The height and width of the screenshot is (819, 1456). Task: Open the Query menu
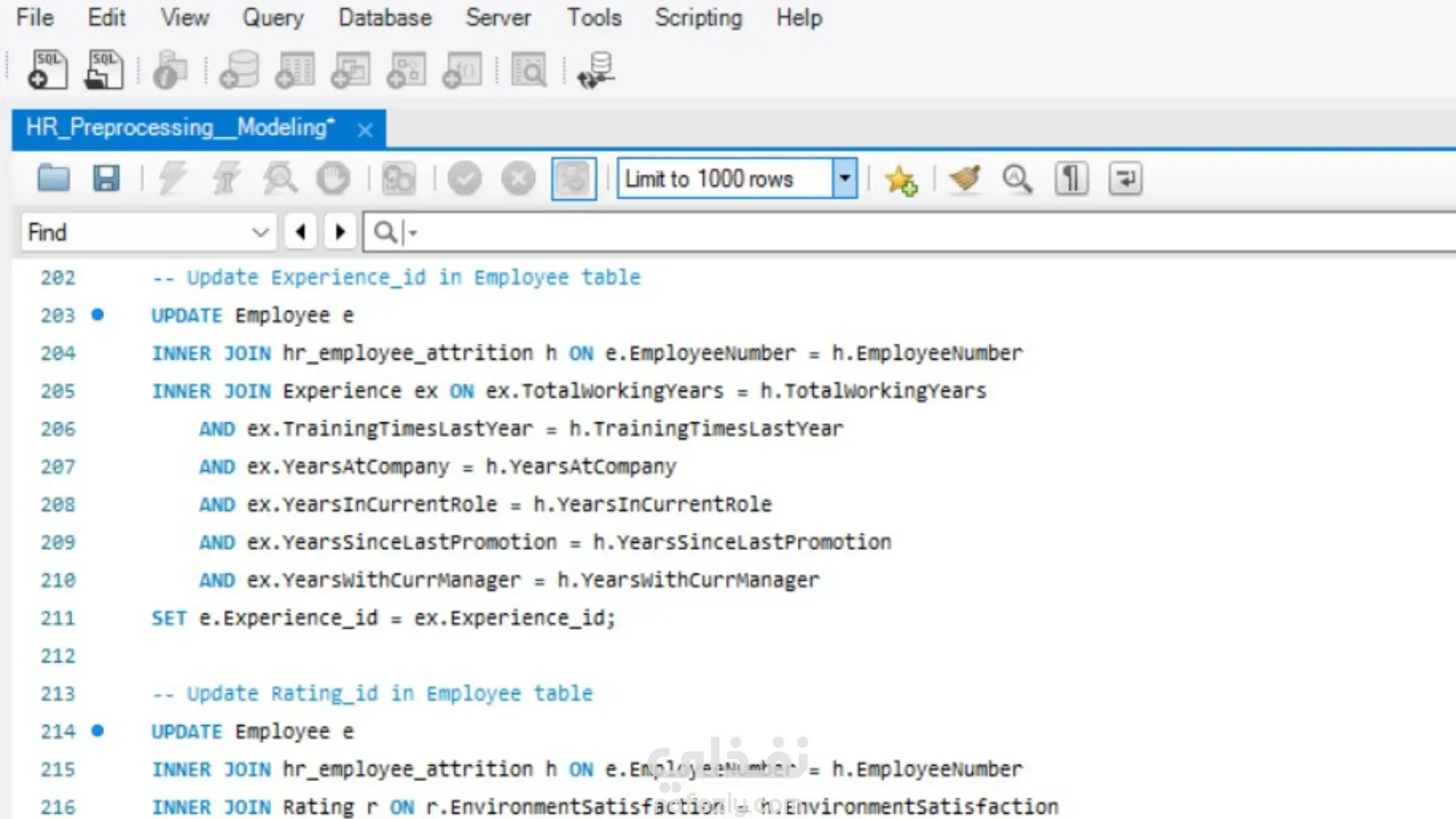click(x=272, y=17)
